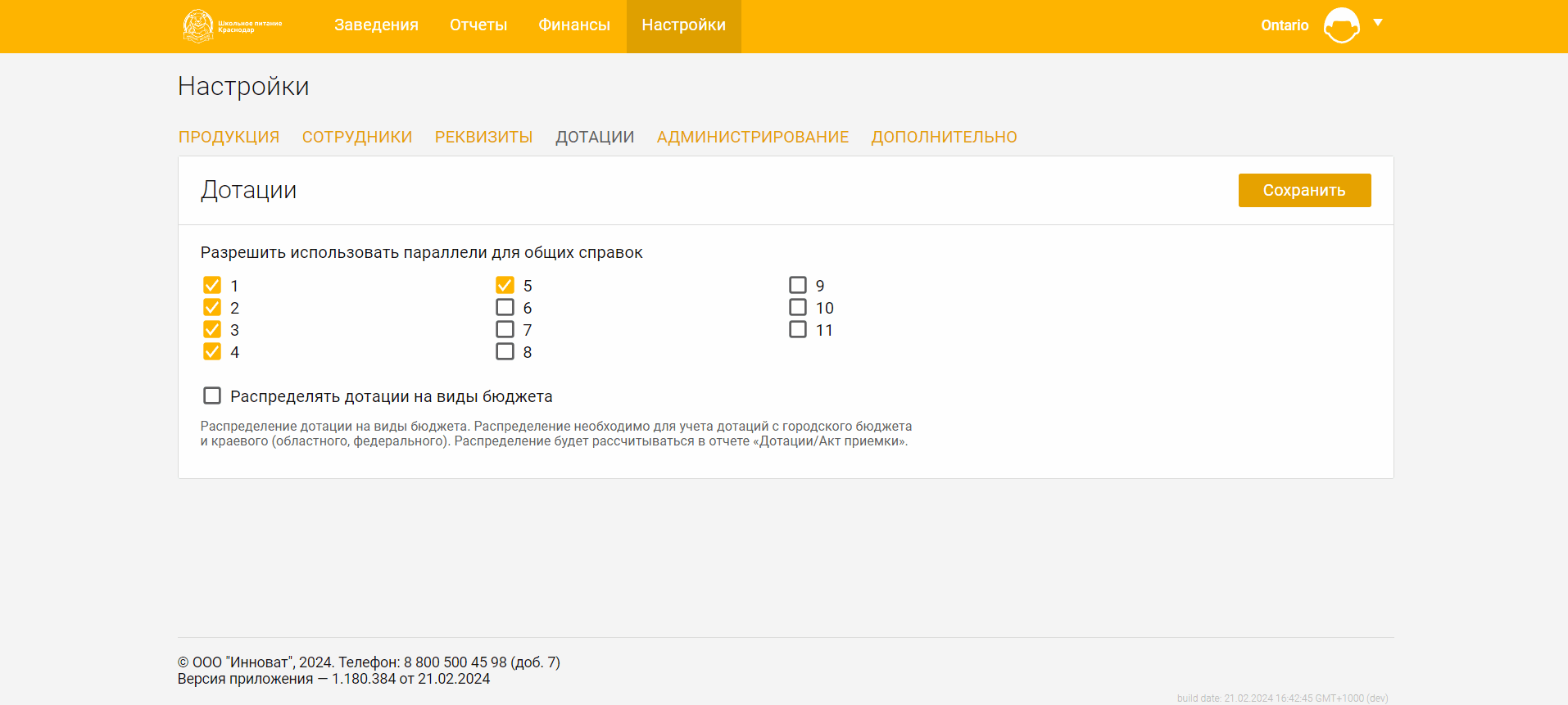Open the Заведения menu
Viewport: 1568px width, 705px height.
tap(376, 25)
